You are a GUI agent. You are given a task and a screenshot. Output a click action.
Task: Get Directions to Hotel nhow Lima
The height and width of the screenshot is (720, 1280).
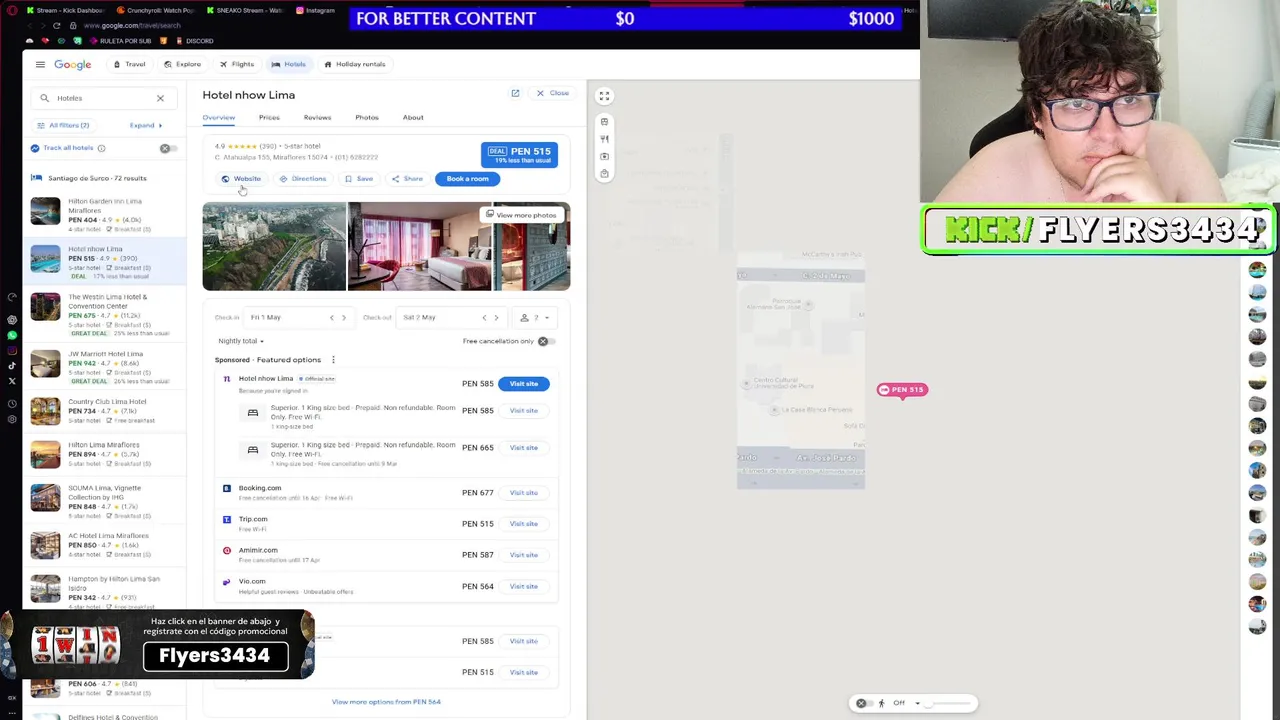point(303,179)
